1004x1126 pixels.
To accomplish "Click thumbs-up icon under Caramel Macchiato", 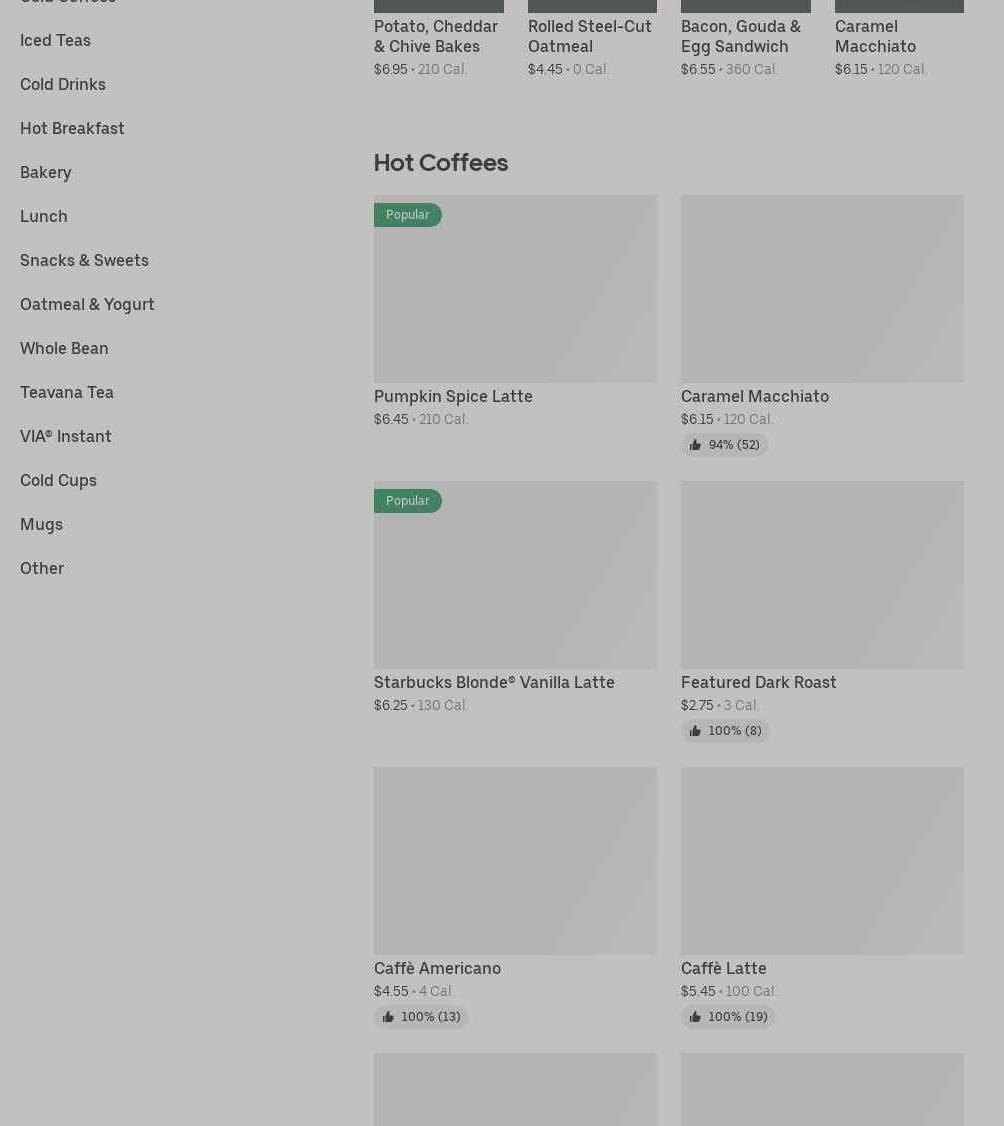I will (x=695, y=445).
